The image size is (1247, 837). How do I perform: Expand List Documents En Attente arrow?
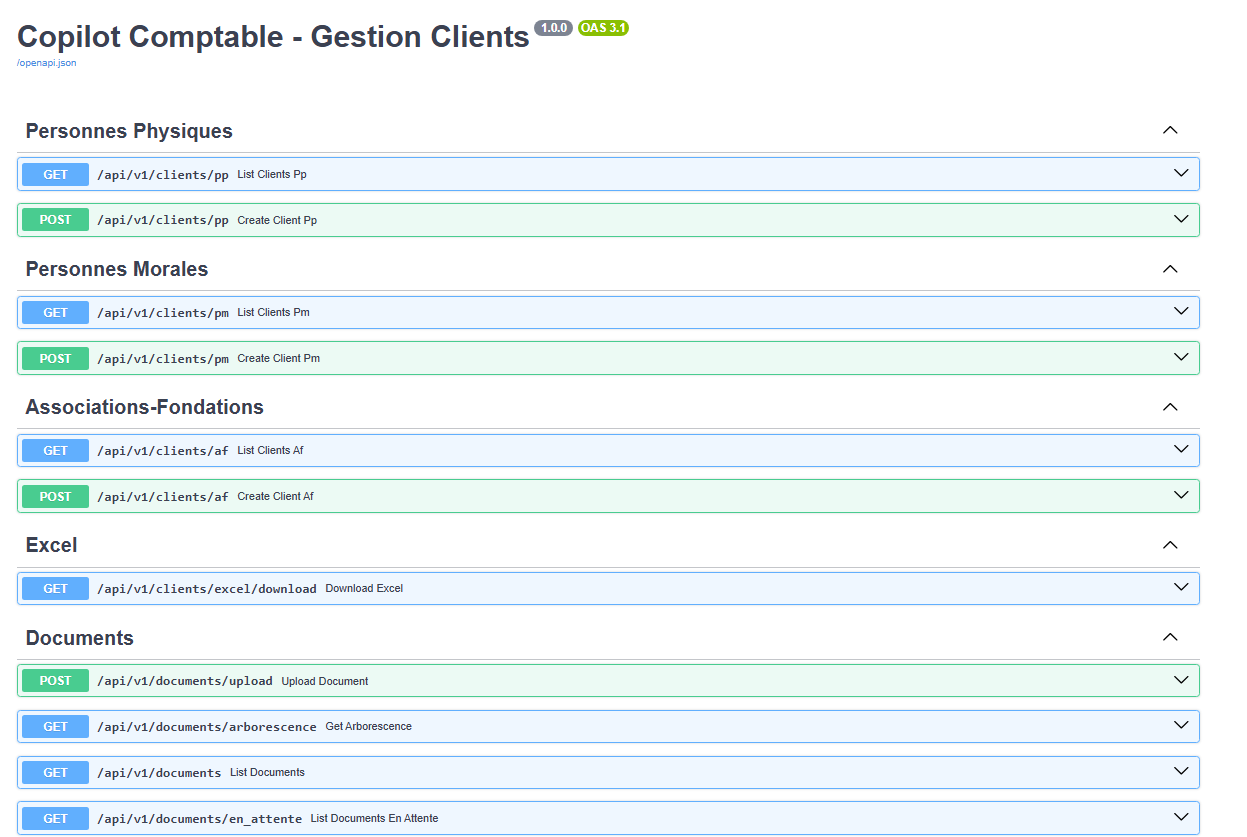[x=1181, y=817]
